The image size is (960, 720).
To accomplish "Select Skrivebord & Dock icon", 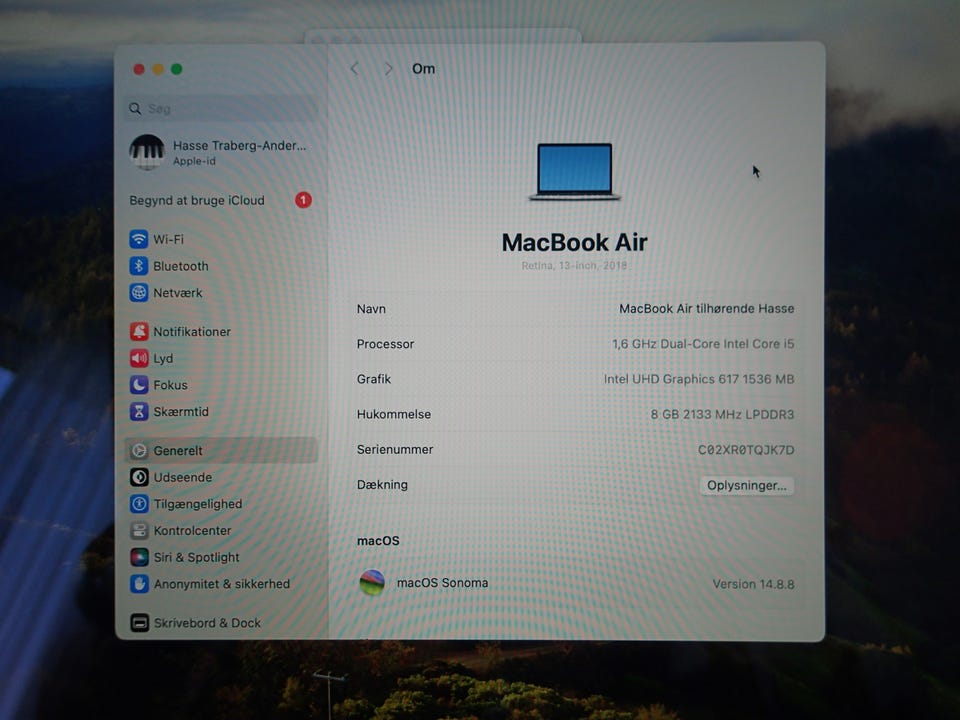I will [x=139, y=623].
